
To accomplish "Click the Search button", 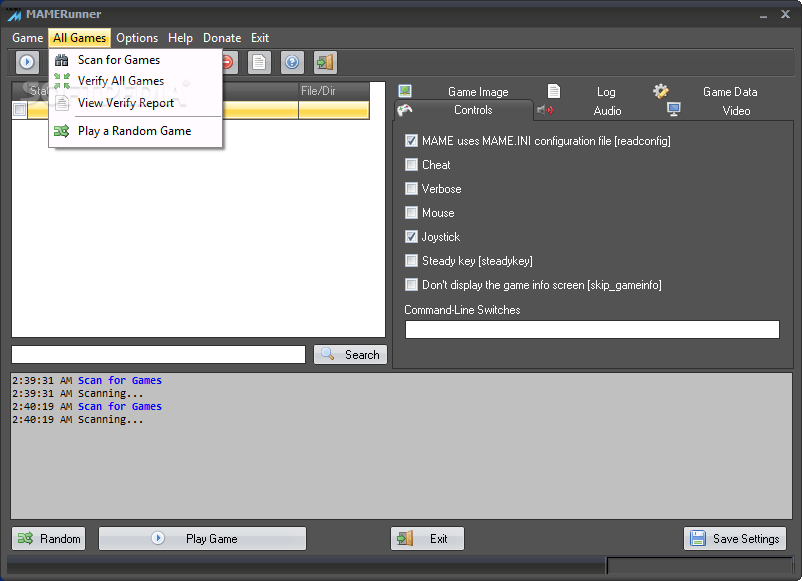I will tap(350, 354).
